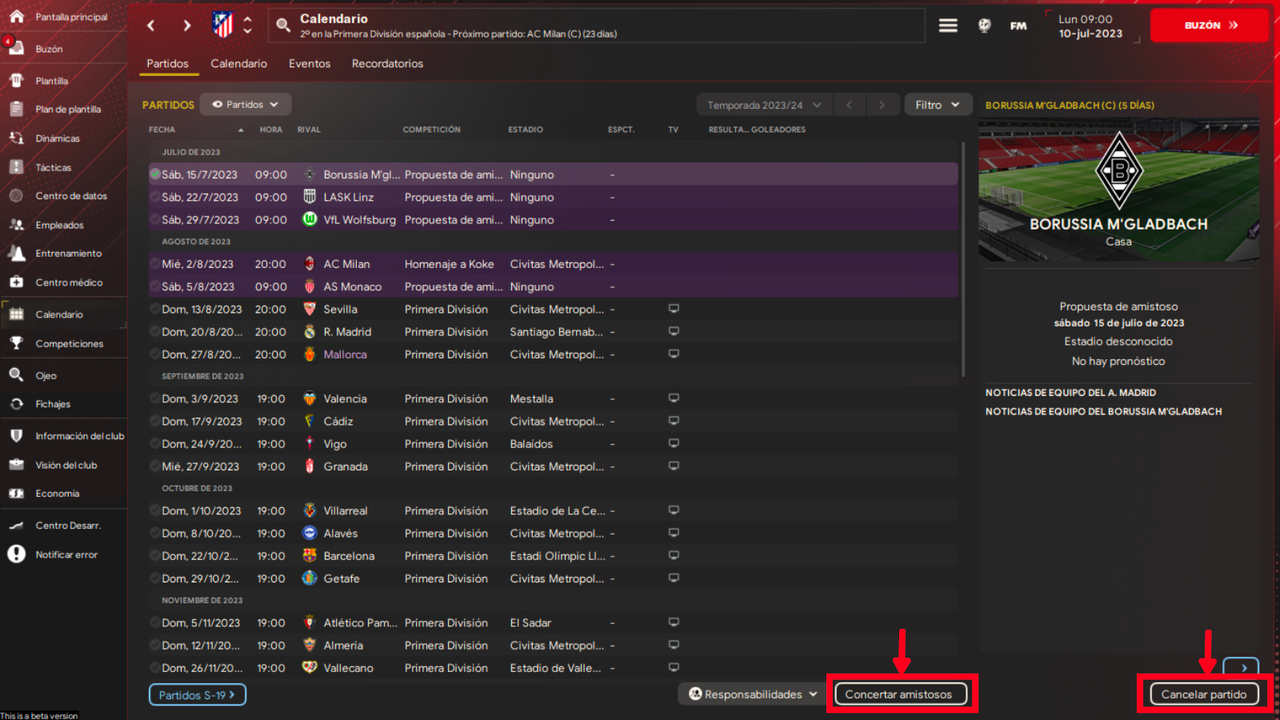Go back with the left arrow
The width and height of the screenshot is (1280, 720).
point(151,26)
